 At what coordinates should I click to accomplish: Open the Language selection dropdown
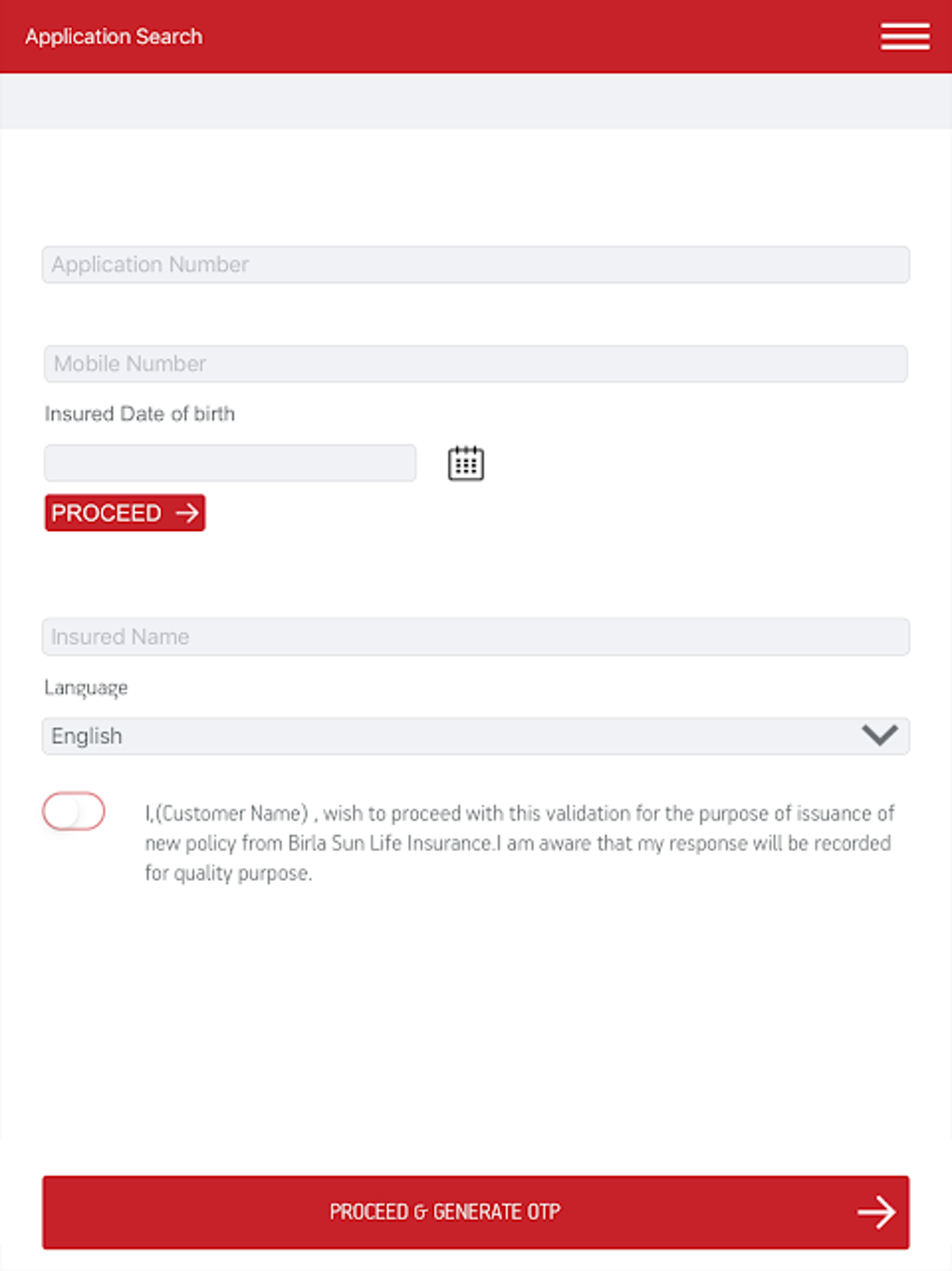[476, 735]
